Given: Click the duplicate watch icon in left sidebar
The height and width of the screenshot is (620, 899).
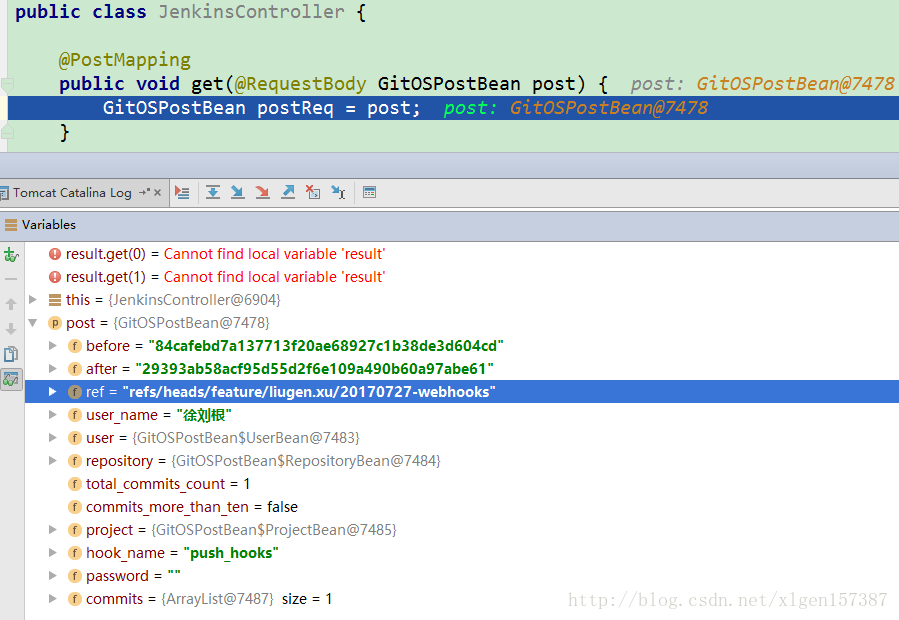Looking at the screenshot, I should click(x=11, y=353).
